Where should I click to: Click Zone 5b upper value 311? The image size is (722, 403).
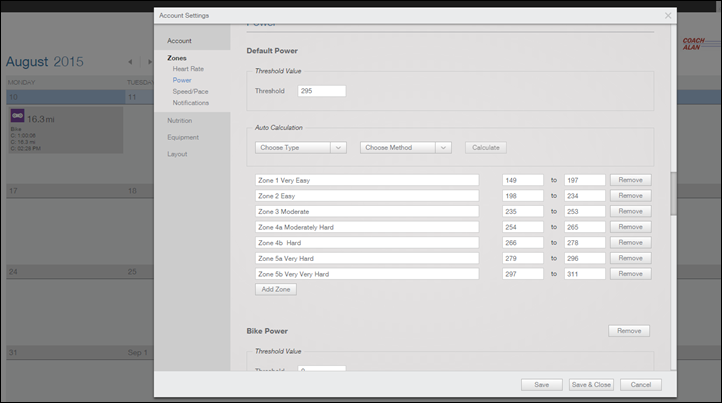[x=585, y=274]
